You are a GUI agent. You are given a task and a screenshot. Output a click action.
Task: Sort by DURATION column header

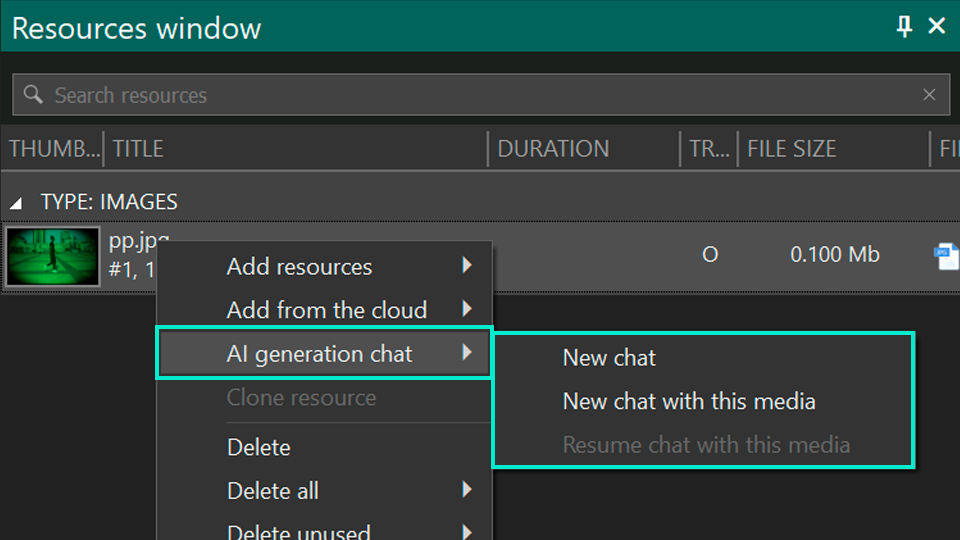[584, 149]
